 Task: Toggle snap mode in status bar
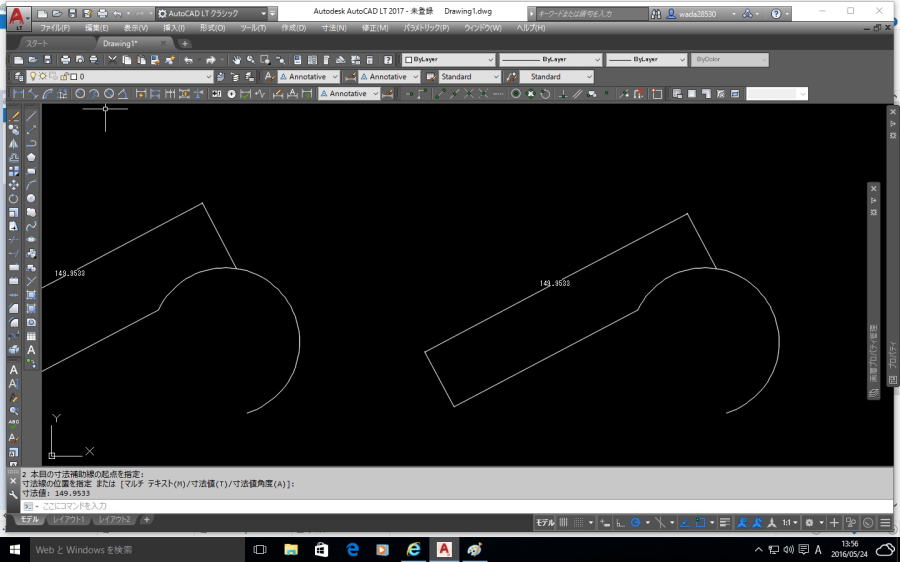point(579,522)
